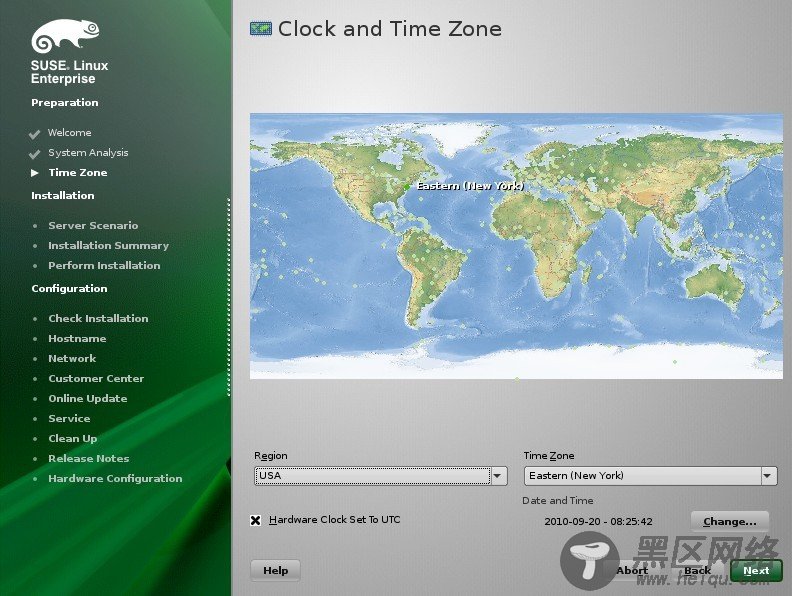Click the Abort button

point(631,570)
